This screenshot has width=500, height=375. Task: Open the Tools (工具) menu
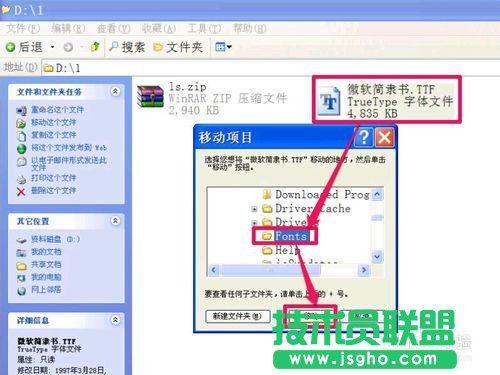[204, 29]
